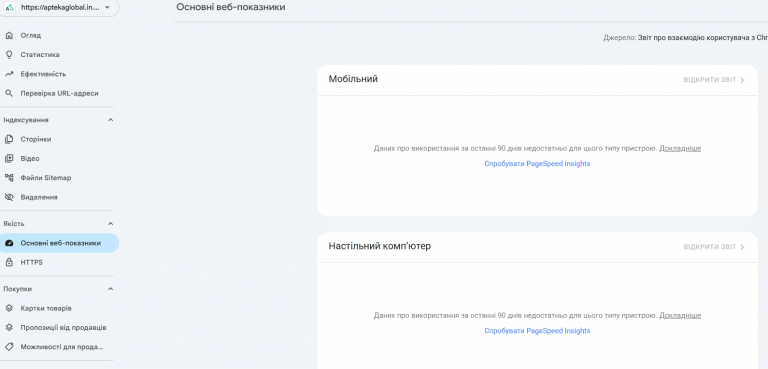Click the trend arrow icon beside Ефективність
768x369 pixels.
(x=9, y=74)
